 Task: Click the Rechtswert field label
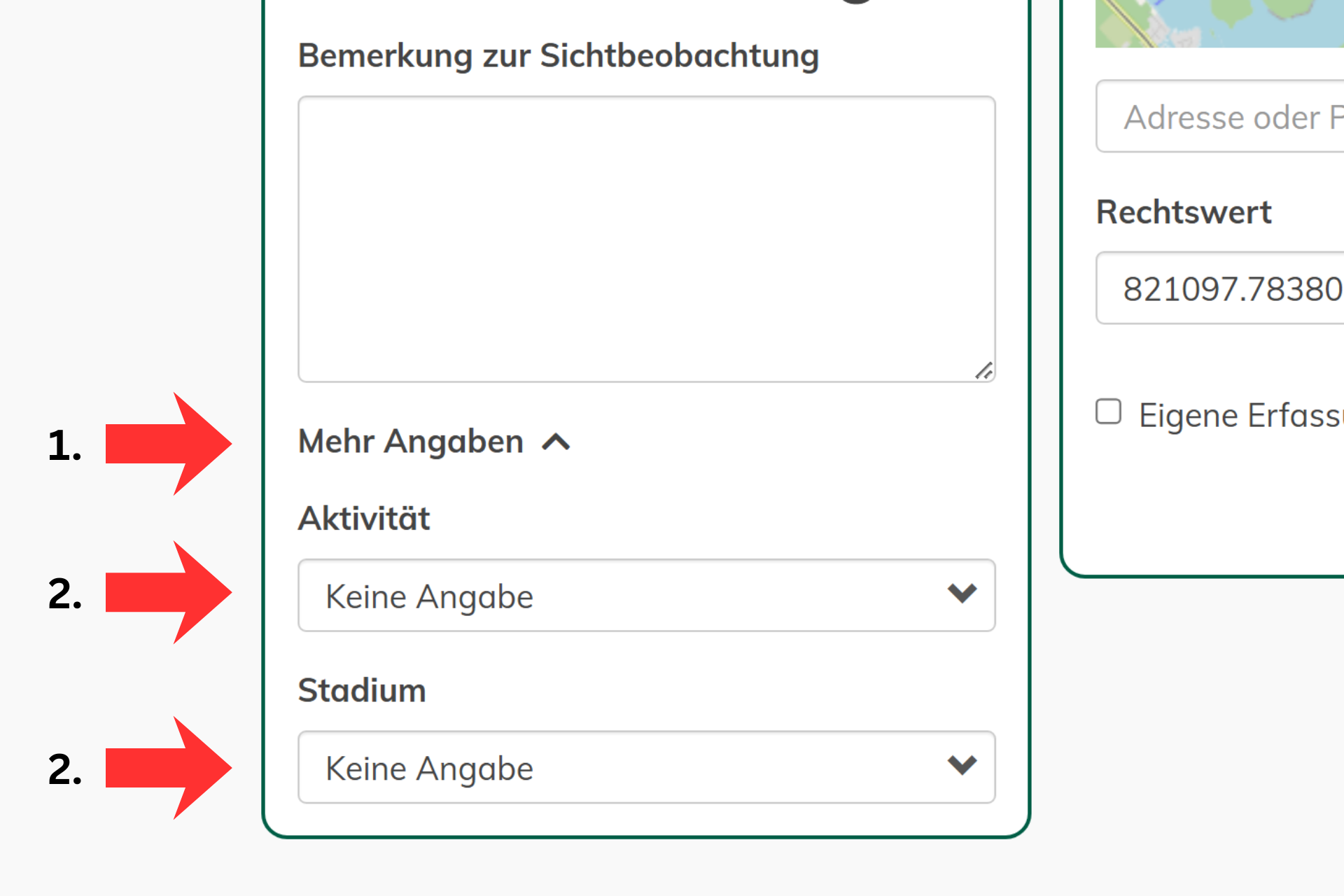tap(1183, 212)
